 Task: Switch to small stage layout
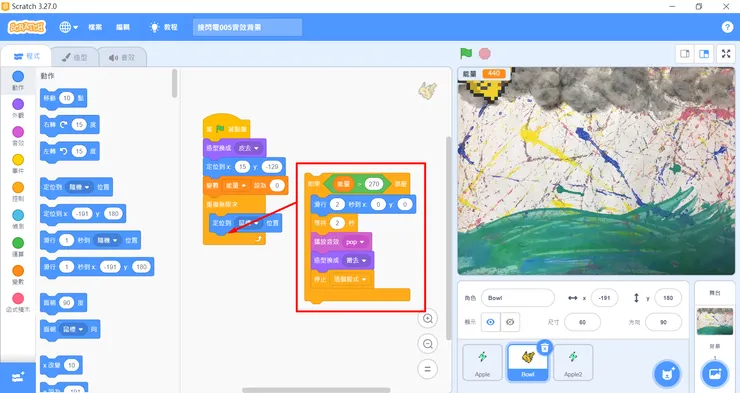(x=685, y=54)
